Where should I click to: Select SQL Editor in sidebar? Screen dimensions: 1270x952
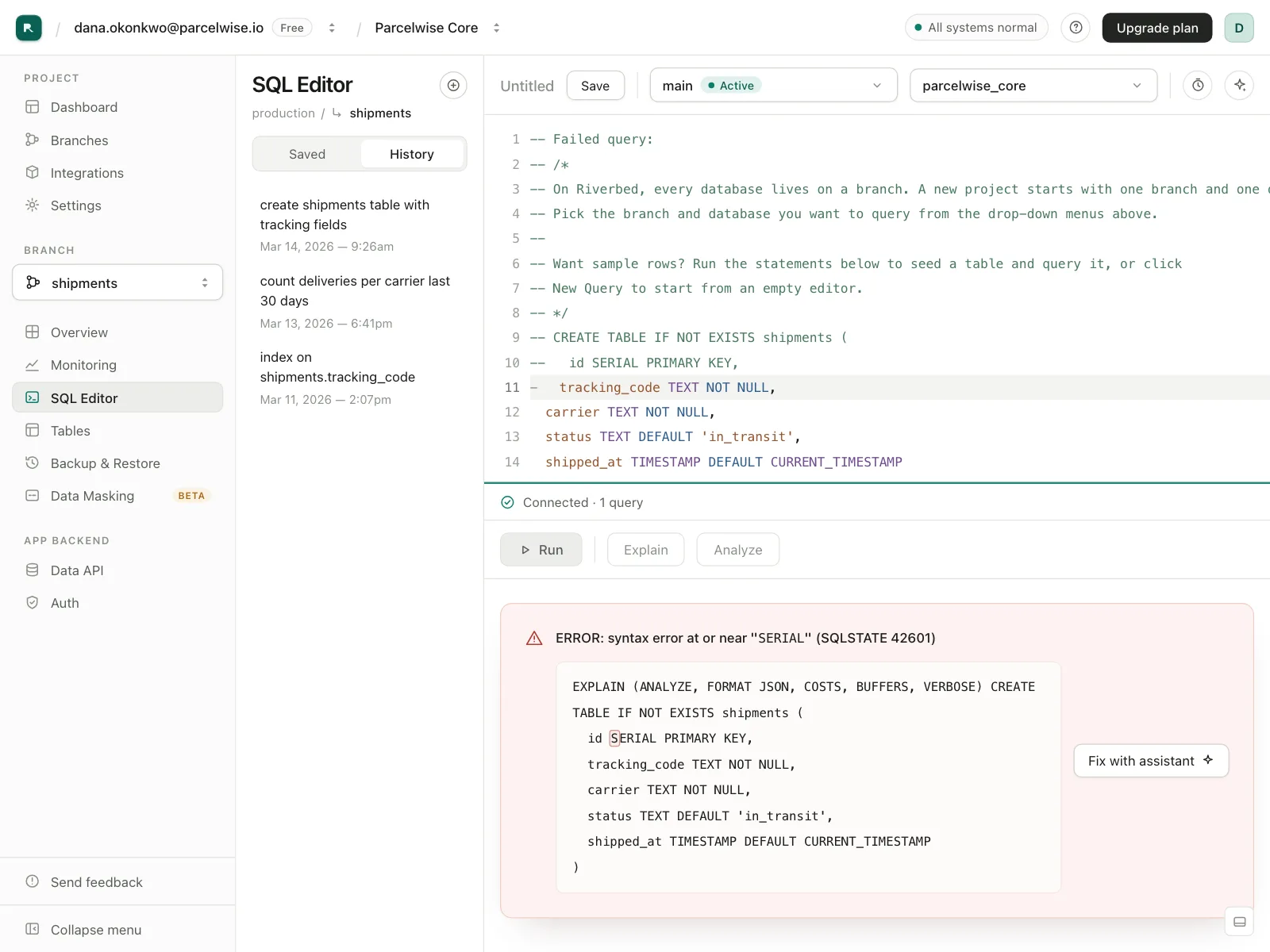117,397
